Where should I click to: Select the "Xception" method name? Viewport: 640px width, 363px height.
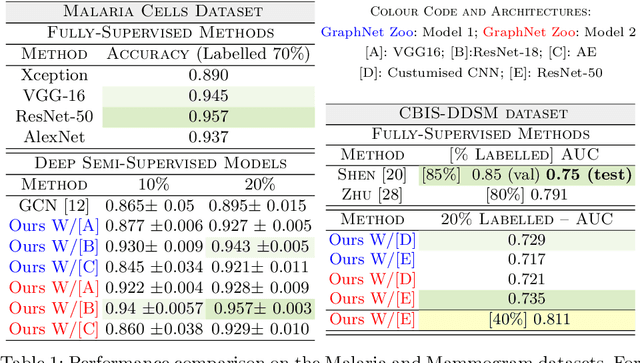[x=54, y=75]
